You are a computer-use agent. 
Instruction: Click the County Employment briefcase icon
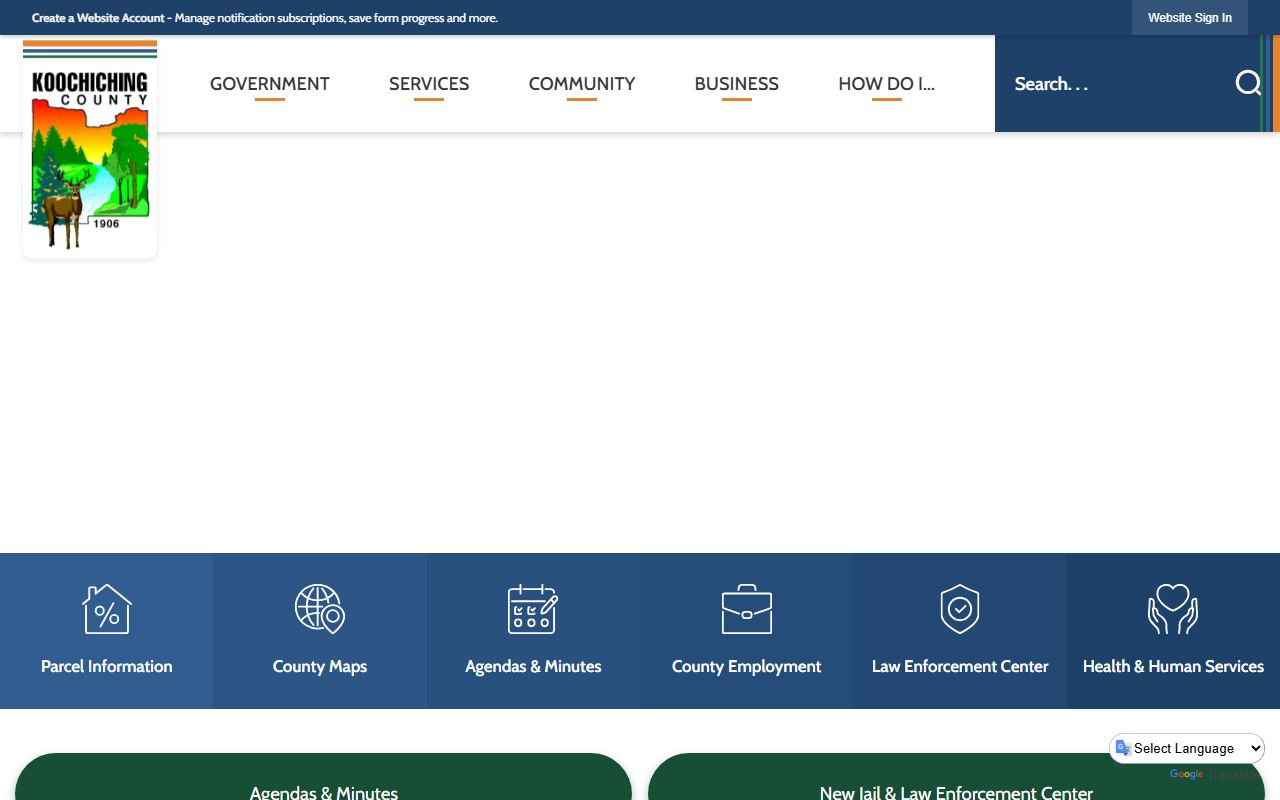click(x=747, y=609)
